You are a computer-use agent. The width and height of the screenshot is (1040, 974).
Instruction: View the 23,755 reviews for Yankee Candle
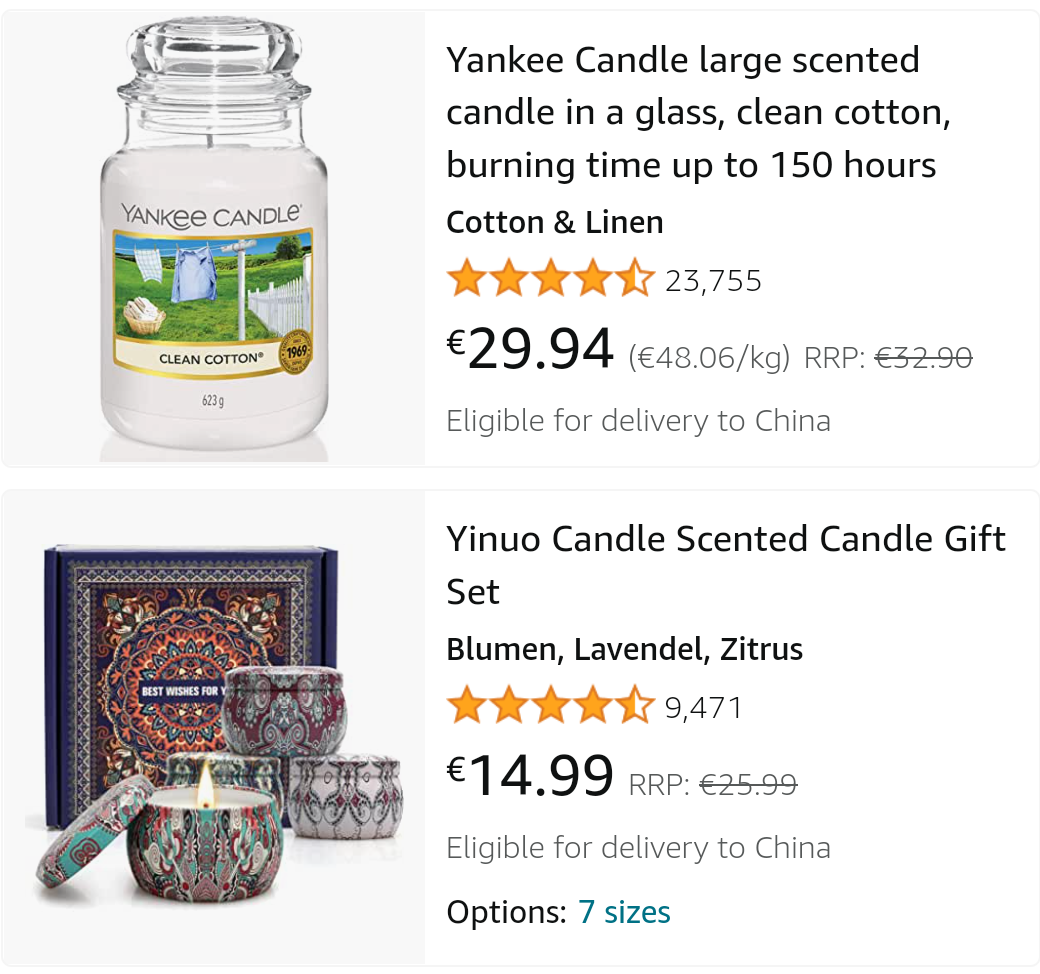(x=713, y=282)
